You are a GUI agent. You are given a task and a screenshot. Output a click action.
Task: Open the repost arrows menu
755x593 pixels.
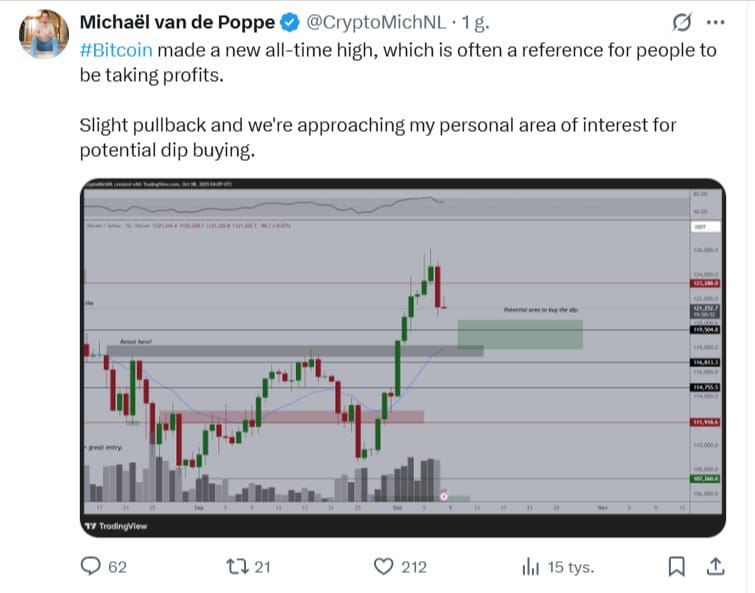click(x=237, y=566)
